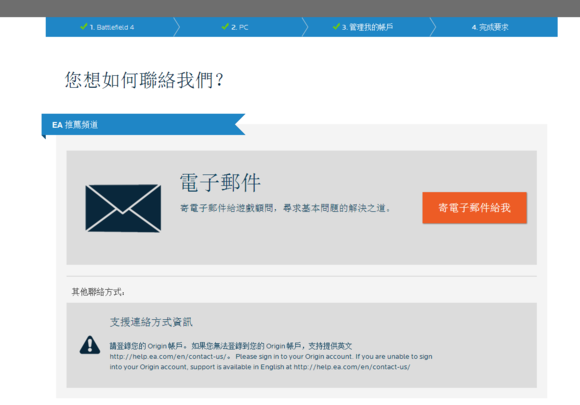Click the orange 寄電子郵件給我 button

475,207
